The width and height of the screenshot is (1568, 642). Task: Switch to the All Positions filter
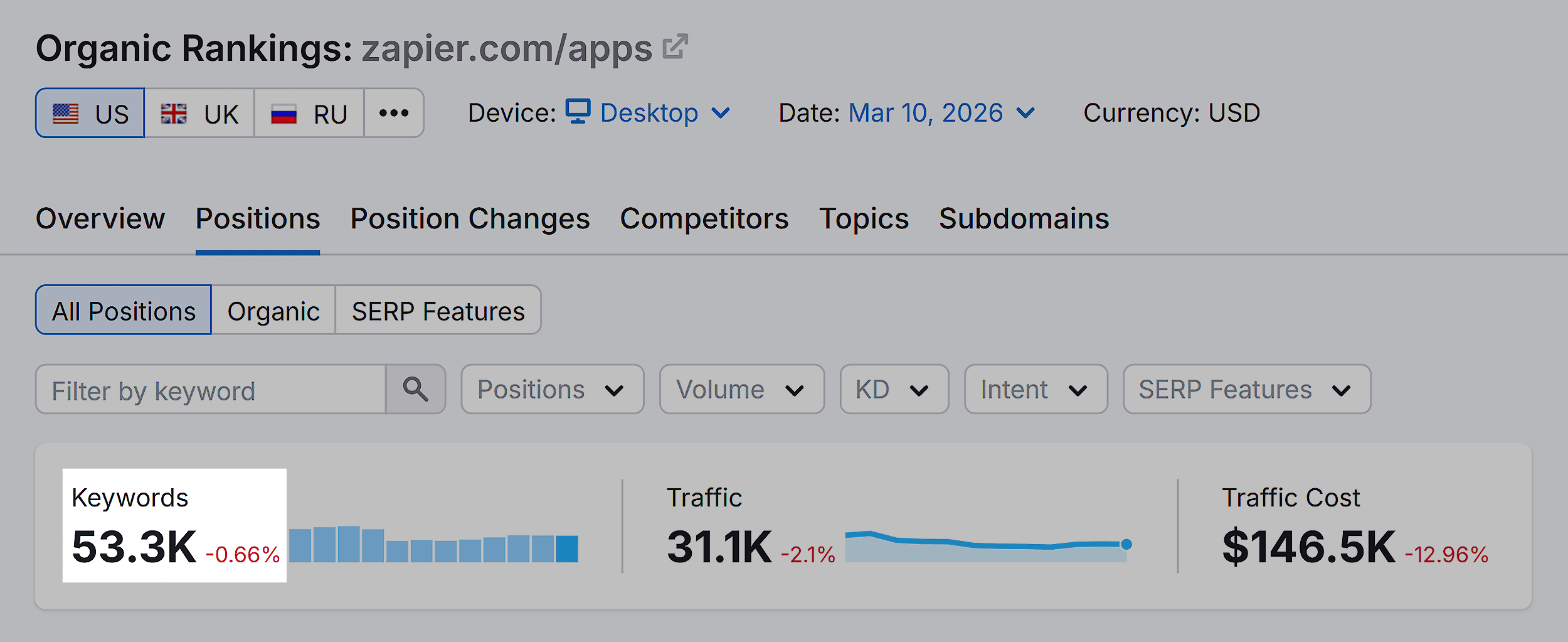123,309
